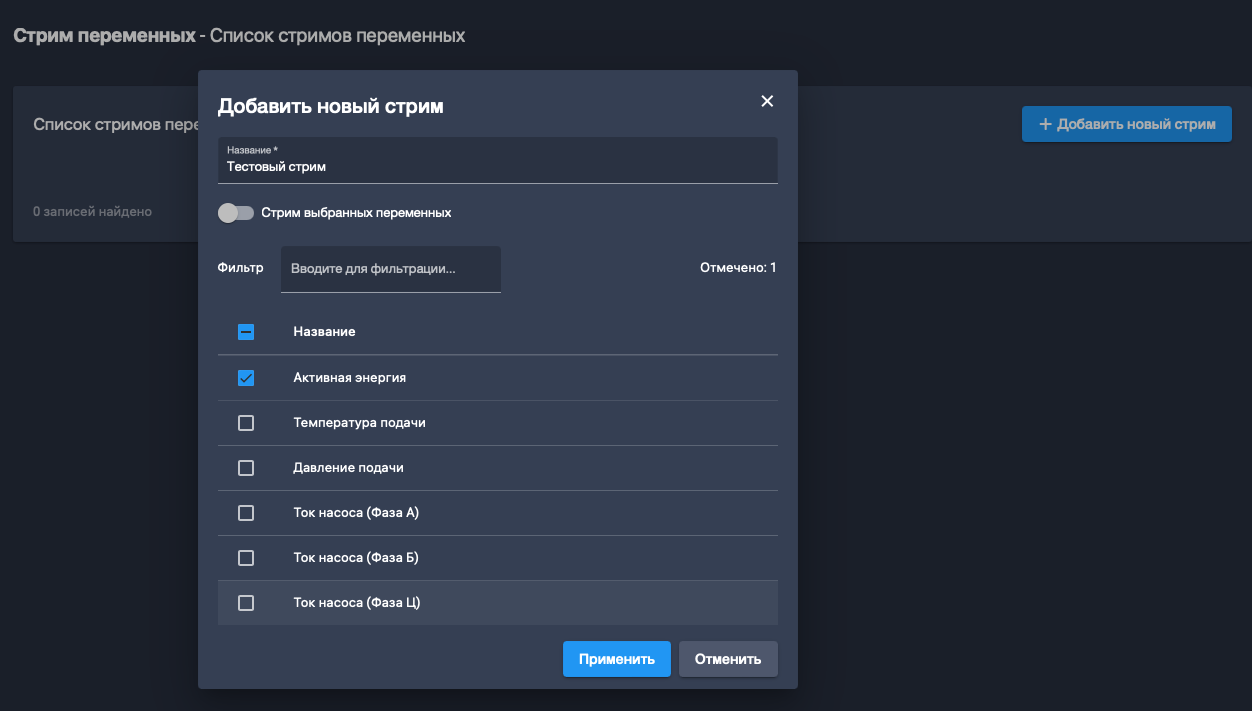Check the Ток насоса (Фаза Ц) checkbox
This screenshot has width=1252, height=711.
(x=246, y=603)
